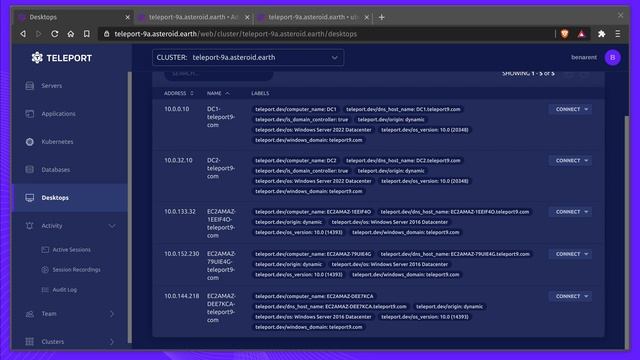This screenshot has height=360, width=640.
Task: Open Connect dropdown arrow for DC1
Action: tap(587, 109)
